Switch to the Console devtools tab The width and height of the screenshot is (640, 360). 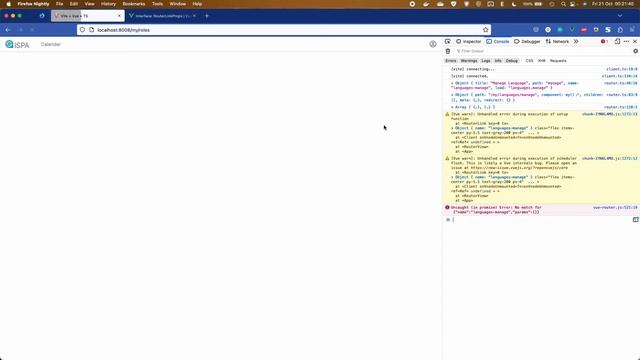tap(498, 41)
